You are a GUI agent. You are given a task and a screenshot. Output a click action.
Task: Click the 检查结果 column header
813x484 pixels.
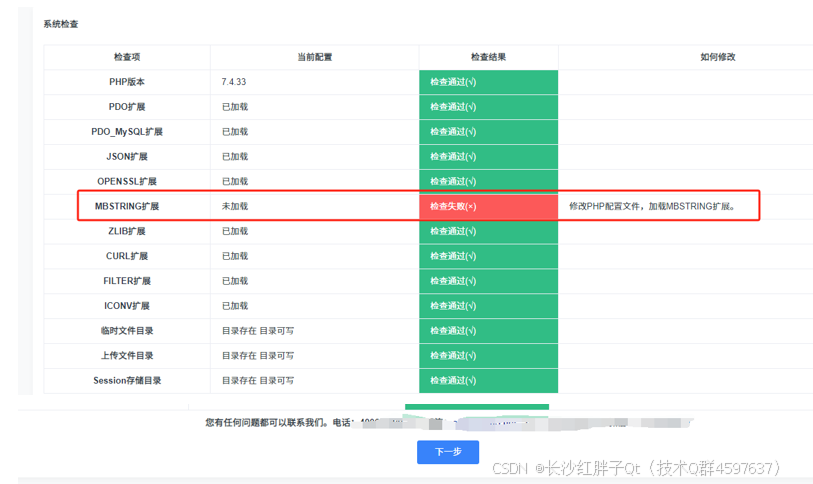click(488, 57)
